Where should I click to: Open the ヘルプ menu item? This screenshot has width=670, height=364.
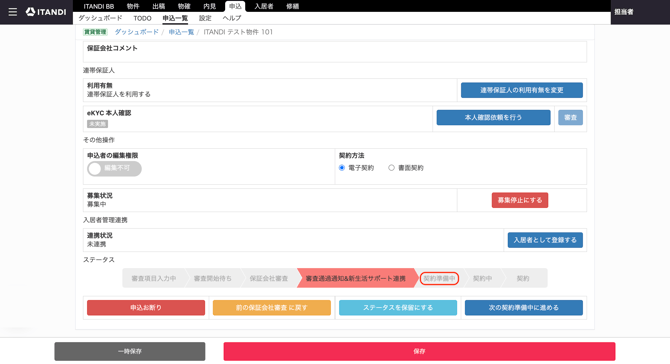coord(232,18)
